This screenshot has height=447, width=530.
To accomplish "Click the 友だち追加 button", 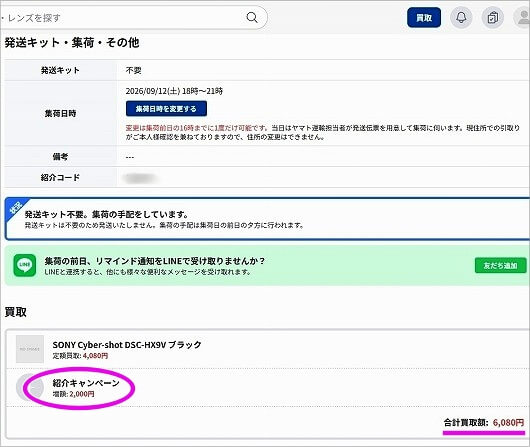I will point(501,265).
